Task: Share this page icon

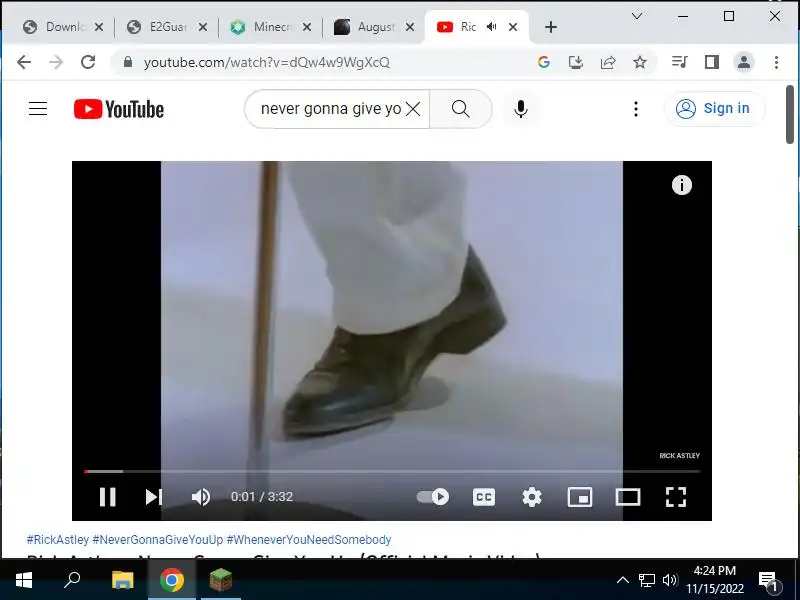Action: (608, 62)
